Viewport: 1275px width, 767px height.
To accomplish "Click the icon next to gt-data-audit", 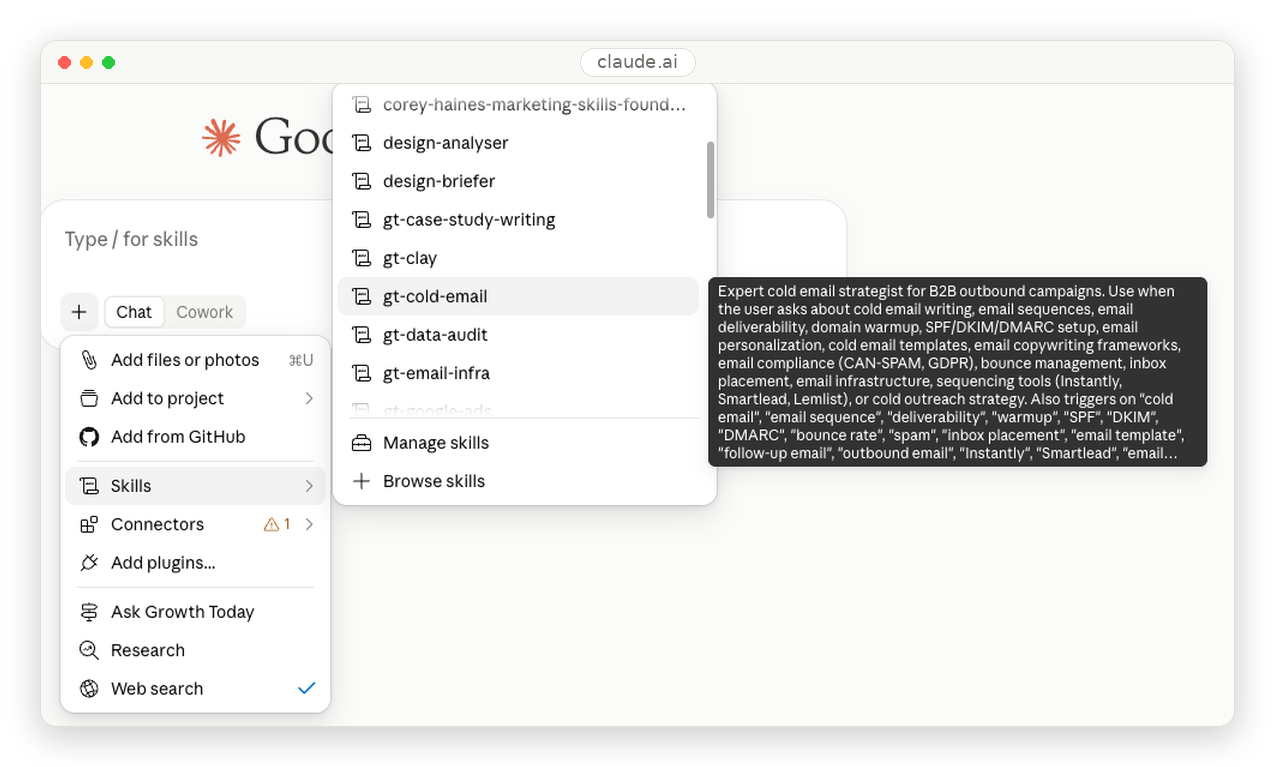I will coord(361,335).
